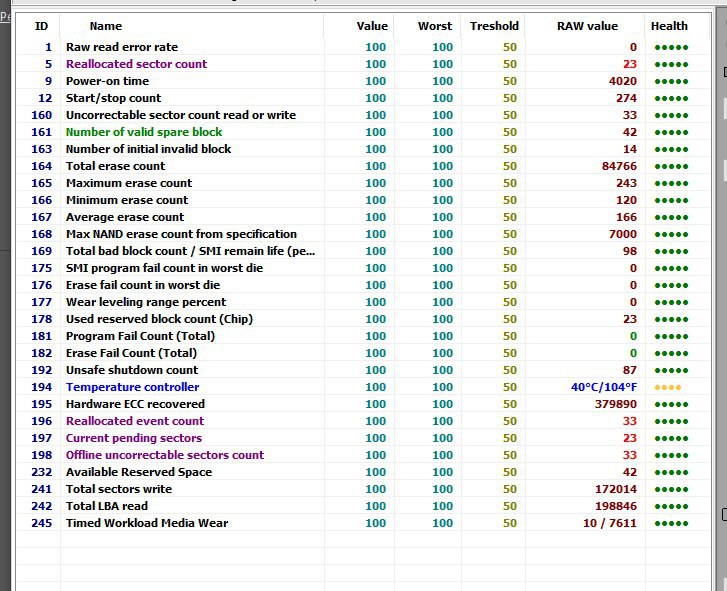Select Current pending sectors
The width and height of the screenshot is (727, 591).
pos(363,438)
